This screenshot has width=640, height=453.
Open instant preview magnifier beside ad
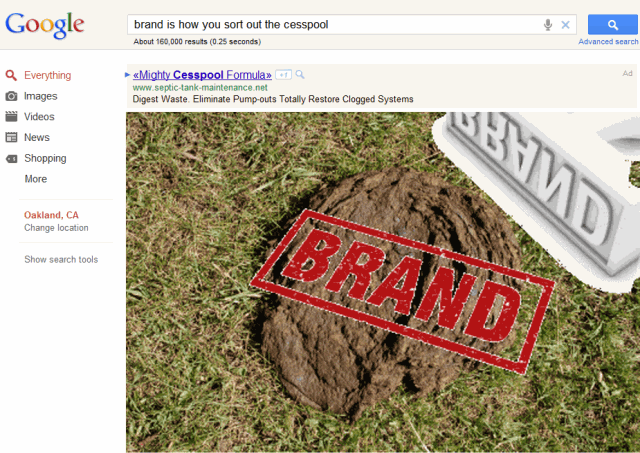[x=300, y=75]
